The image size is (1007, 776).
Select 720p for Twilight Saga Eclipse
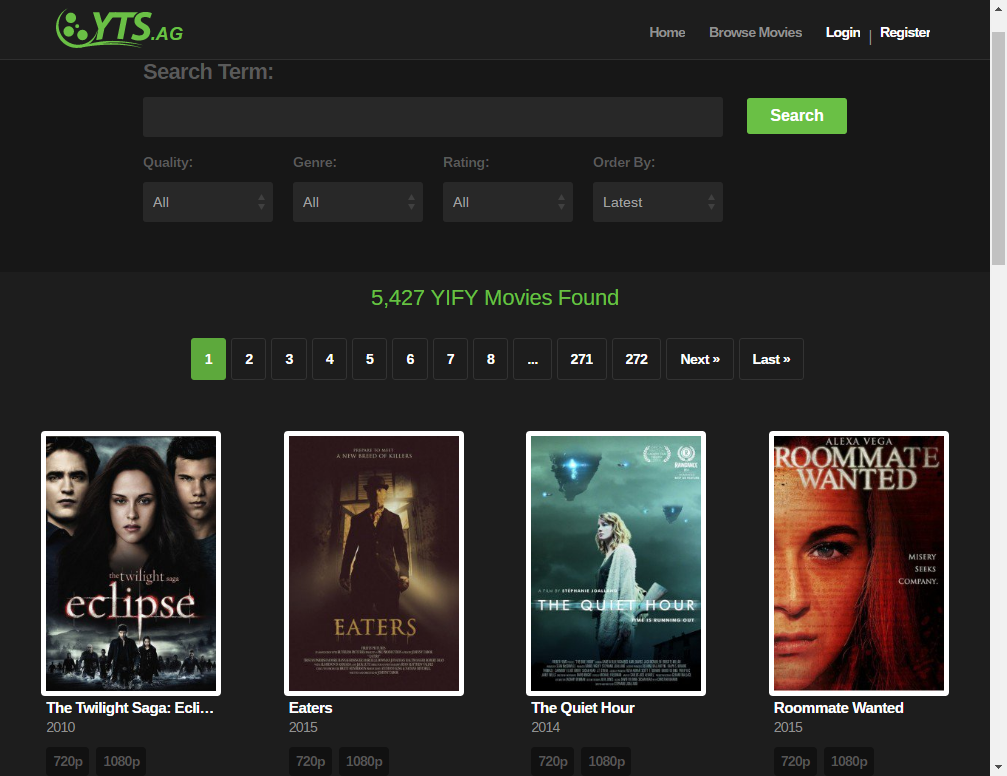(67, 761)
